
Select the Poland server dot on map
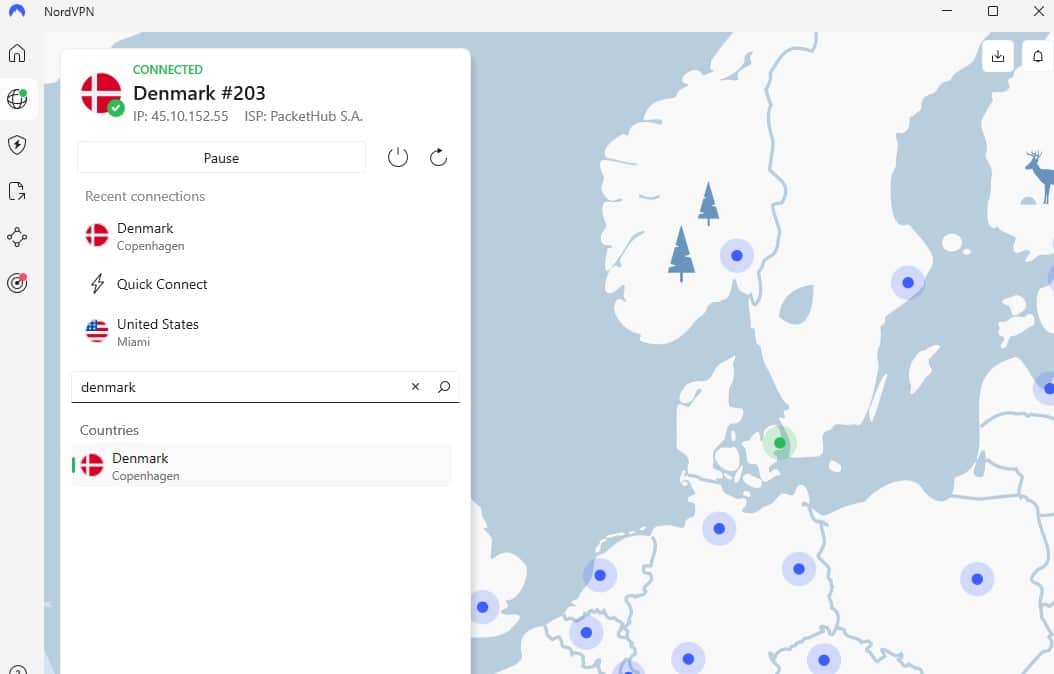pos(977,579)
